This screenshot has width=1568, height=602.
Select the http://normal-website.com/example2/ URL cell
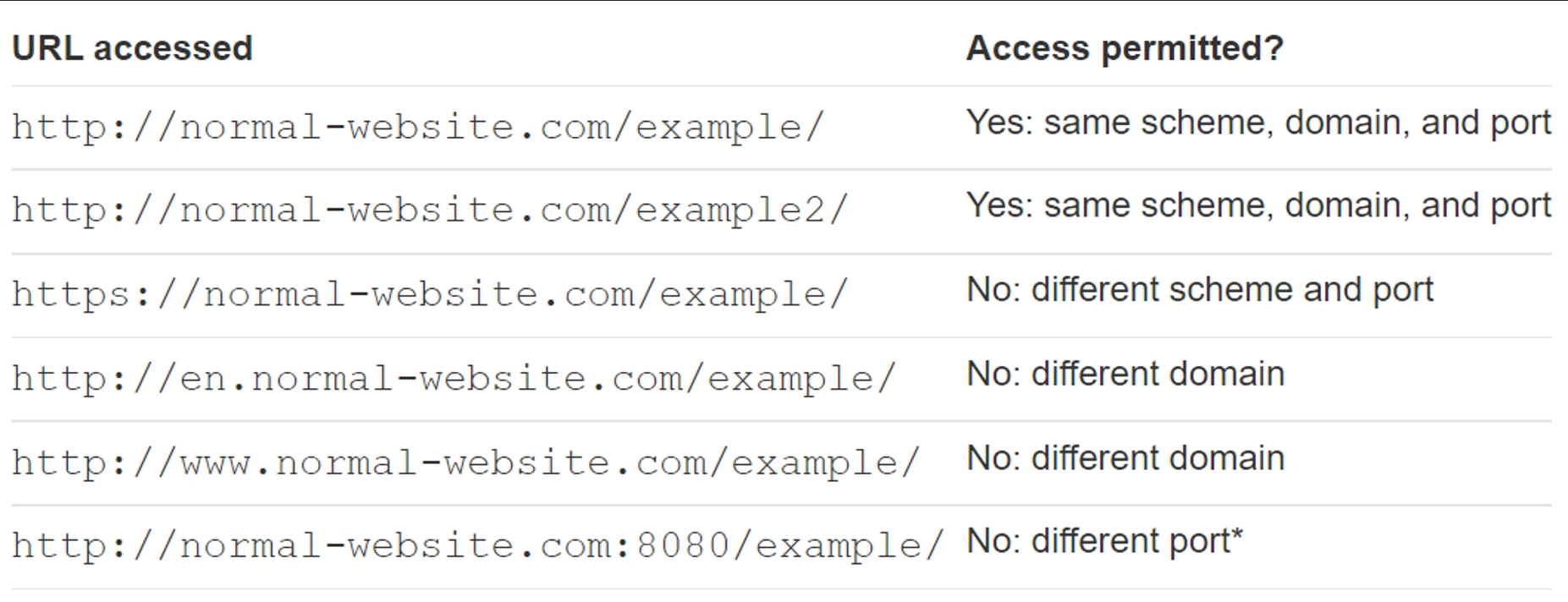pyautogui.click(x=430, y=211)
